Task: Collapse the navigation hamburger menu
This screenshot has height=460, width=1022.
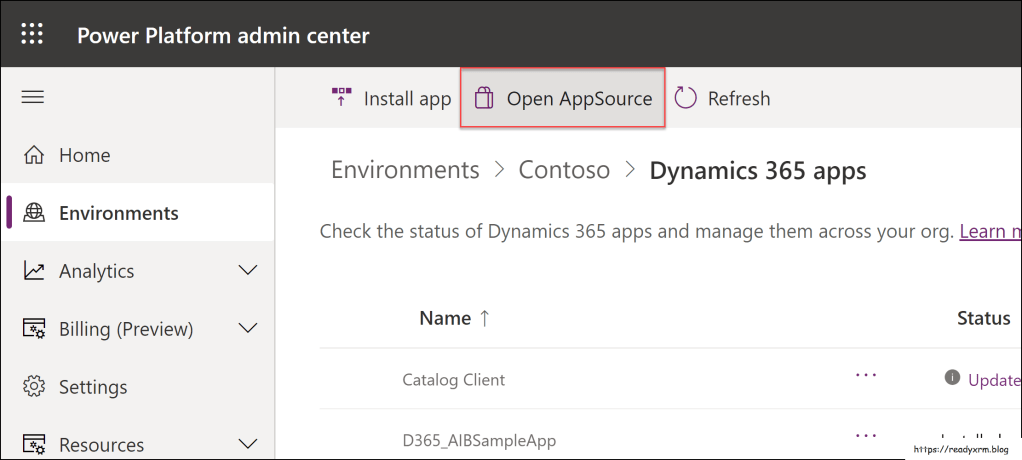Action: [33, 97]
